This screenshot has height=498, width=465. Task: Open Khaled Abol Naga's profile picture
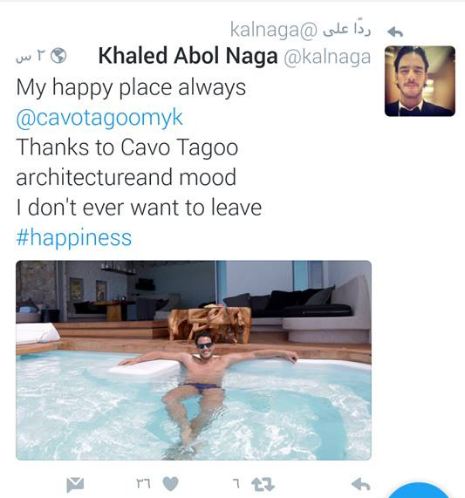(x=420, y=81)
